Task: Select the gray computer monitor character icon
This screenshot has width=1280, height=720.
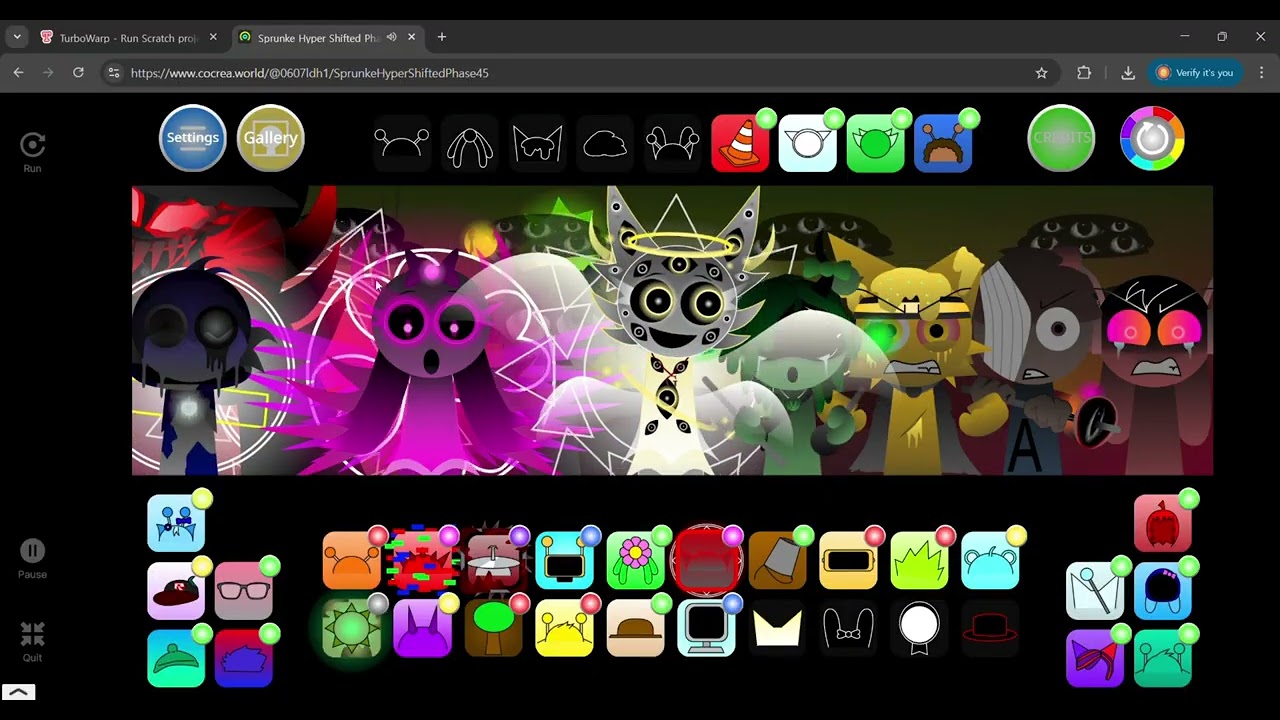Action: click(x=707, y=628)
